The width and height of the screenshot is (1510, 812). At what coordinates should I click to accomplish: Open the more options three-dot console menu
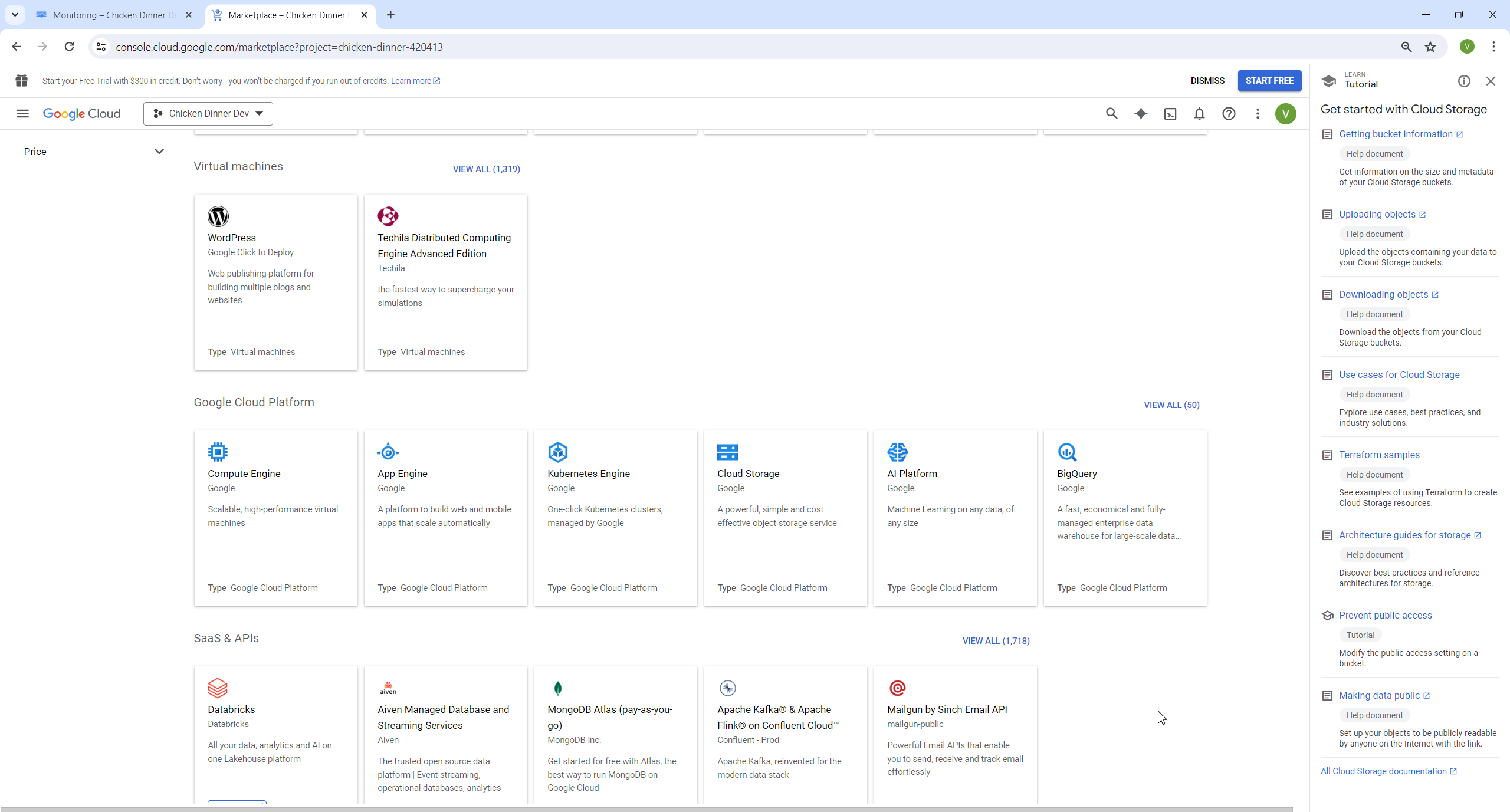1258,113
